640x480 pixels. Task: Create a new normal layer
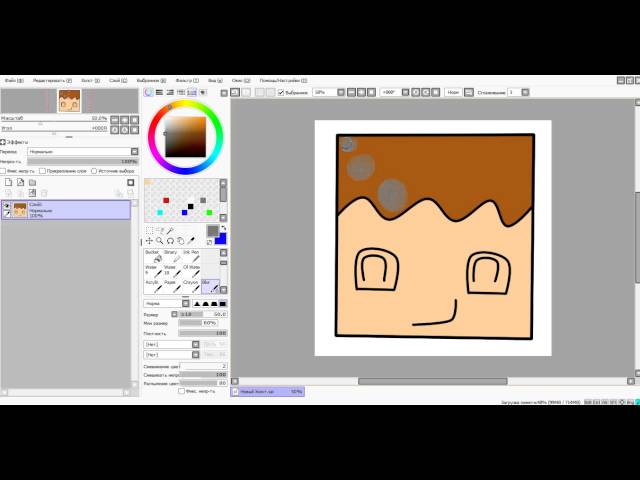click(x=9, y=182)
